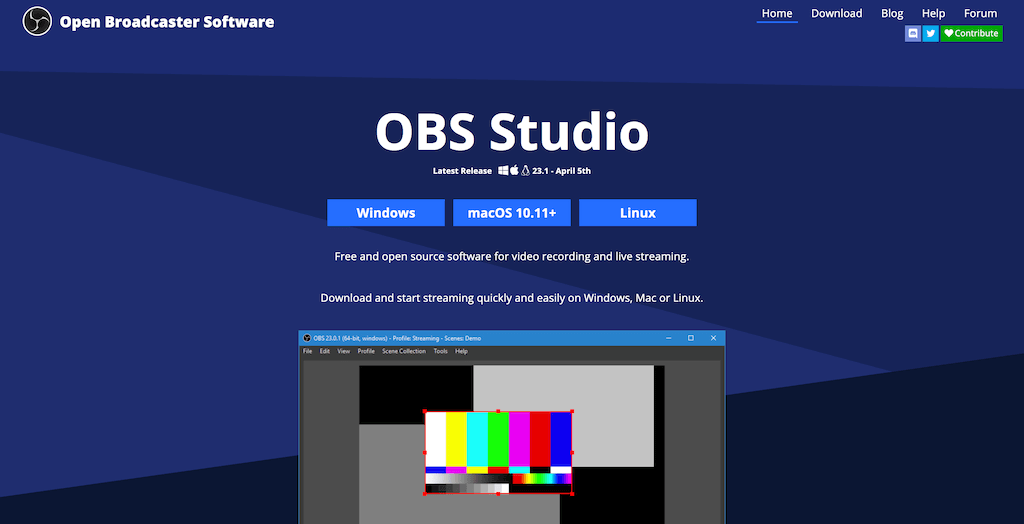Screen dimensions: 1024x524
Task: Open Tools menu in OBS screenshot window
Action: tap(441, 352)
